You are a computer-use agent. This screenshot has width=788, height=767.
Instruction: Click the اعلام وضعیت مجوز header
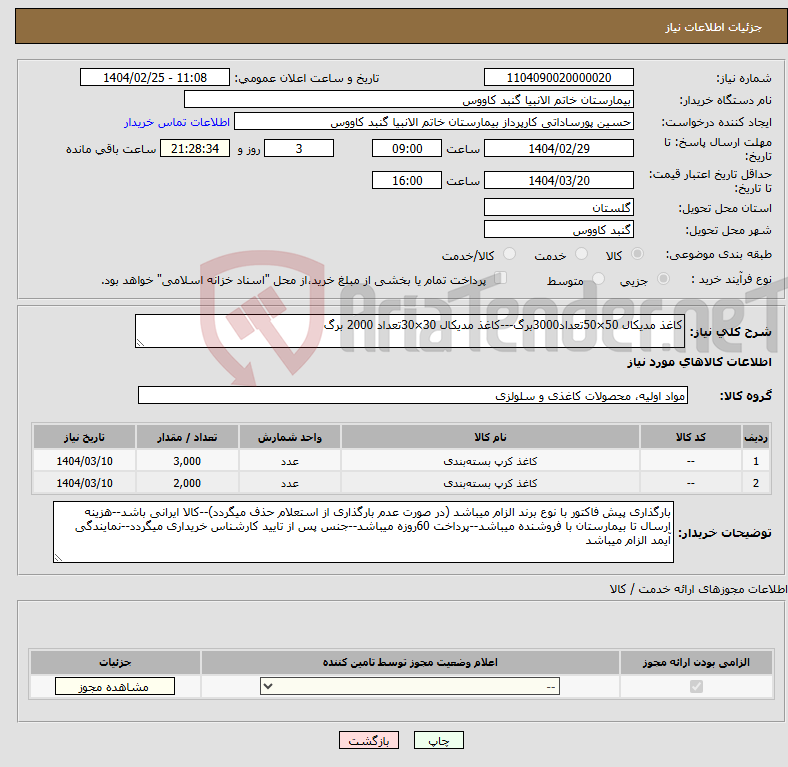410,662
